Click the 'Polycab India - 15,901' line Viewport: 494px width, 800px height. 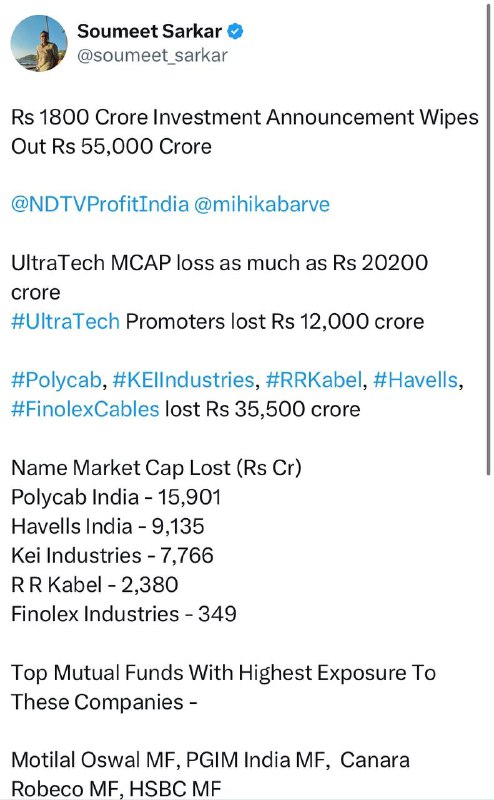[x=116, y=497]
